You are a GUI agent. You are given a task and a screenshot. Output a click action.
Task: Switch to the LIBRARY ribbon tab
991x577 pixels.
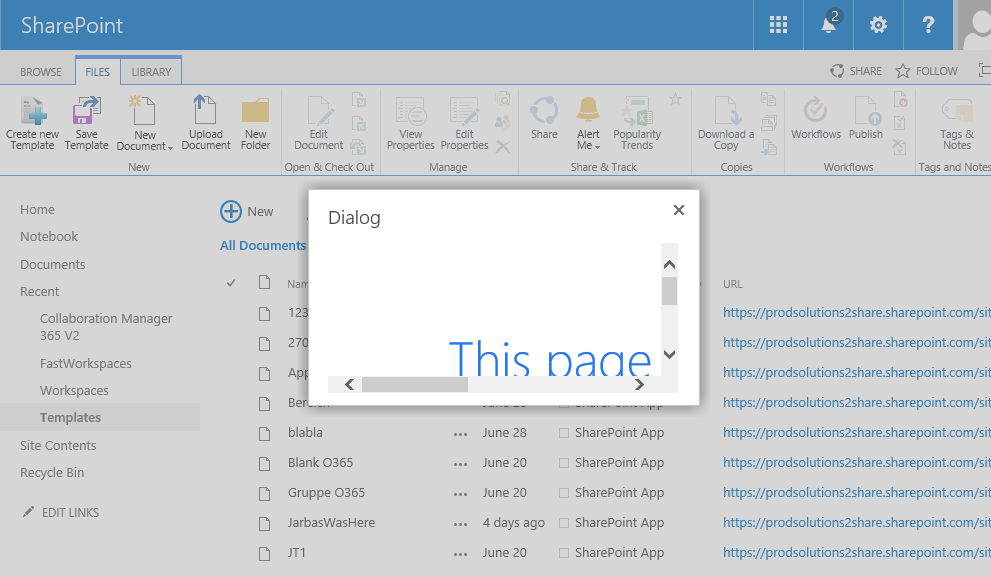[151, 72]
